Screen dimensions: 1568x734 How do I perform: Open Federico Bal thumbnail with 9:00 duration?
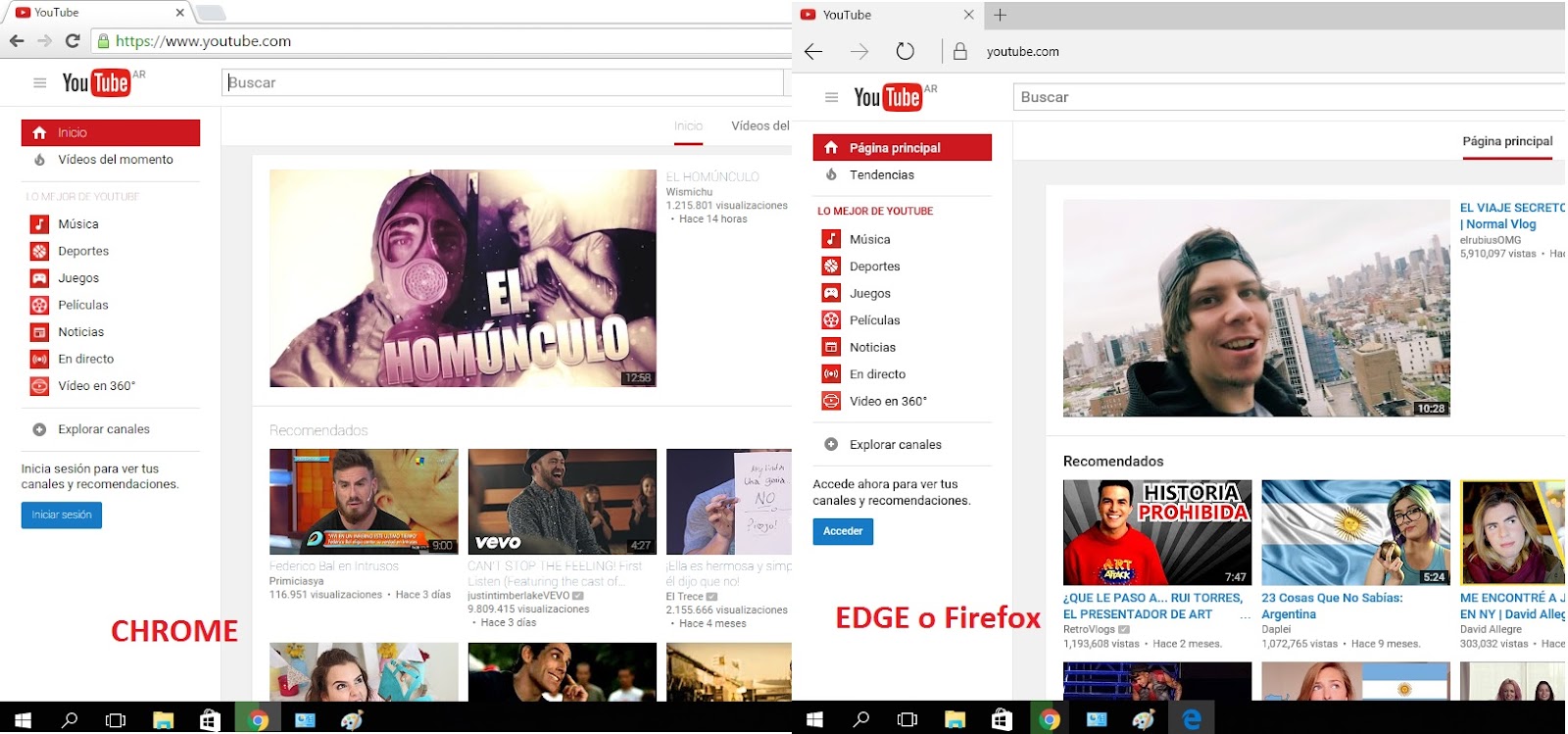pyautogui.click(x=364, y=502)
